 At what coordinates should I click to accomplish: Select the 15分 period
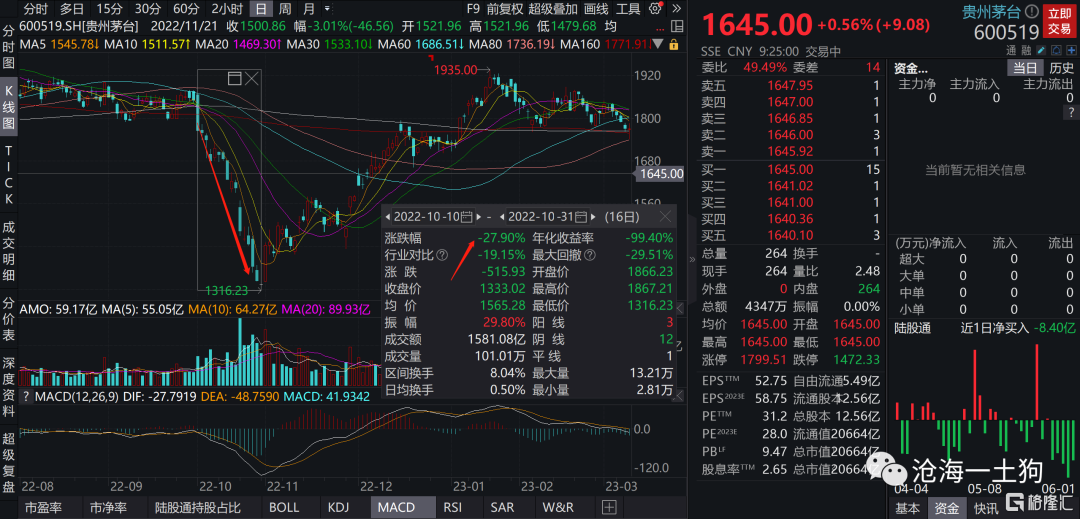[109, 10]
